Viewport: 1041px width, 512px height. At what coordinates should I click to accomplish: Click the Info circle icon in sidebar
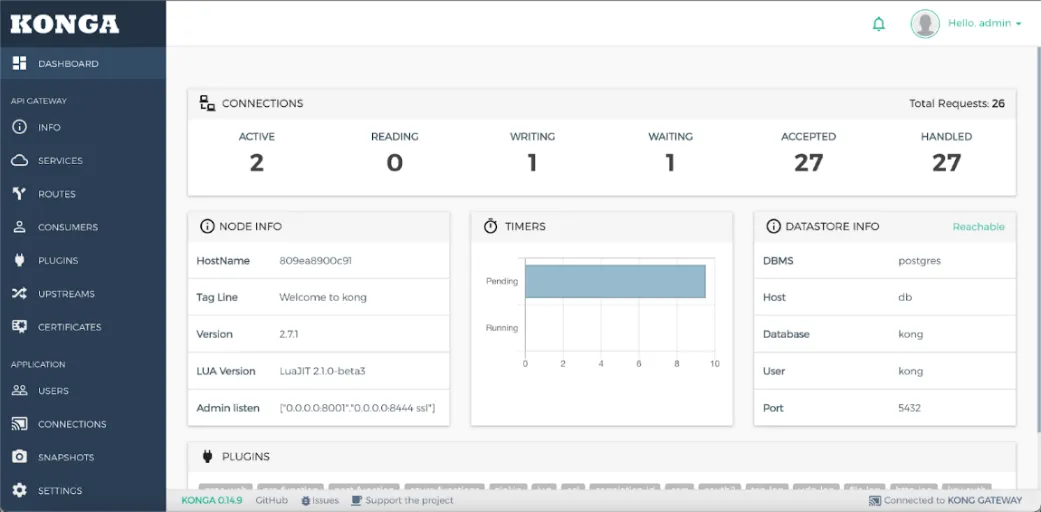point(19,127)
